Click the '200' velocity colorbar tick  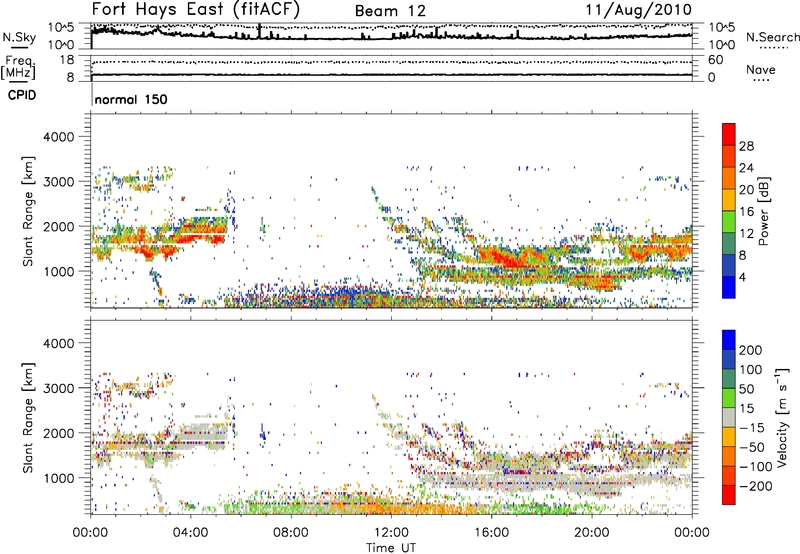pyautogui.click(x=750, y=350)
